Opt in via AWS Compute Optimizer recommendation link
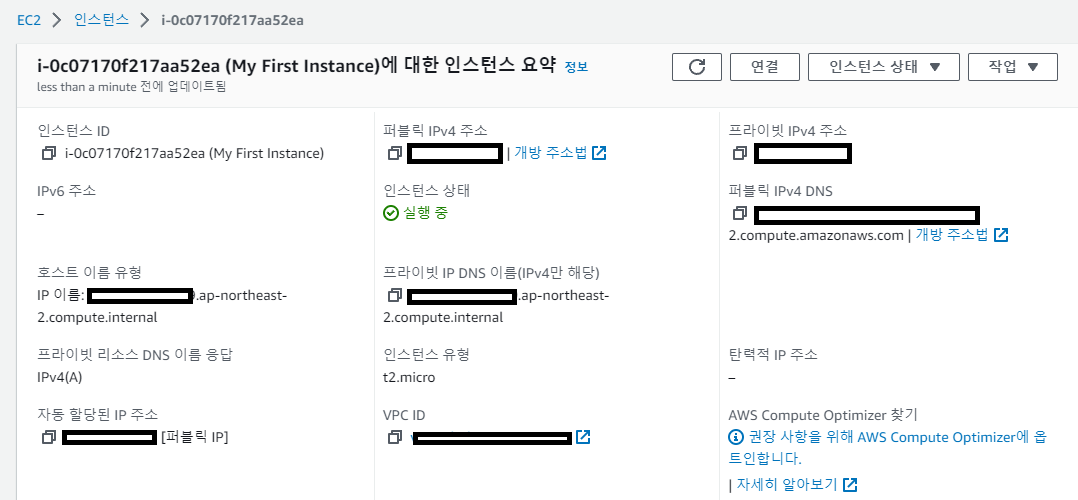The width and height of the screenshot is (1078, 500). coord(888,447)
